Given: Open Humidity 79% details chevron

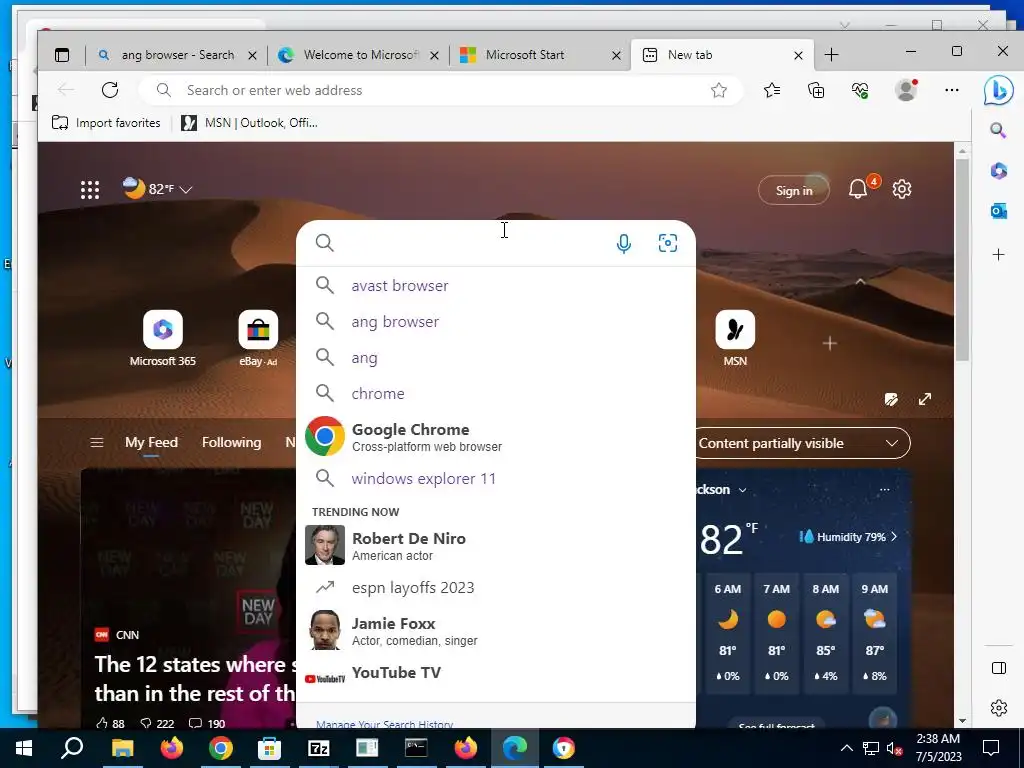Looking at the screenshot, I should (894, 537).
